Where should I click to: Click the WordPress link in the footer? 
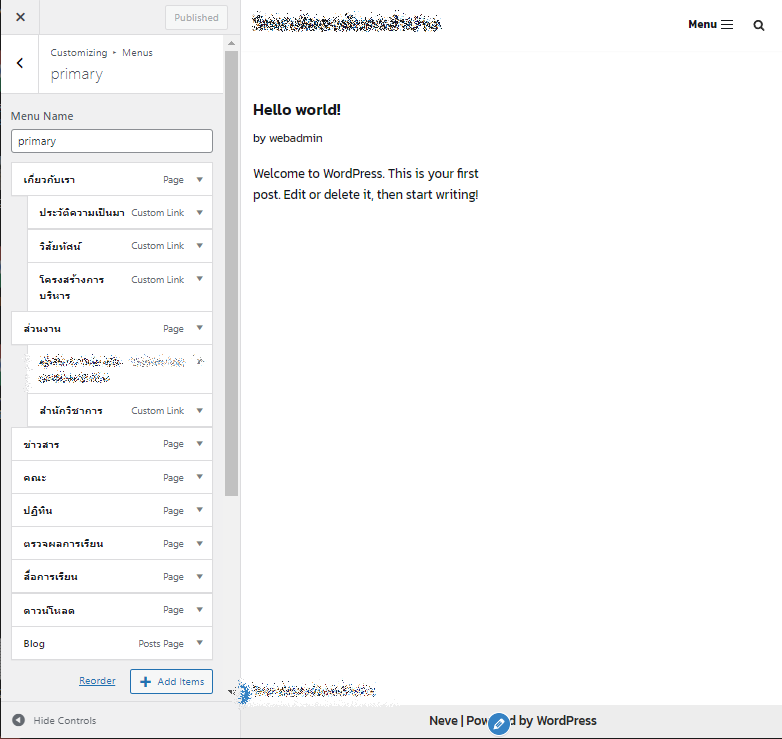tap(565, 720)
